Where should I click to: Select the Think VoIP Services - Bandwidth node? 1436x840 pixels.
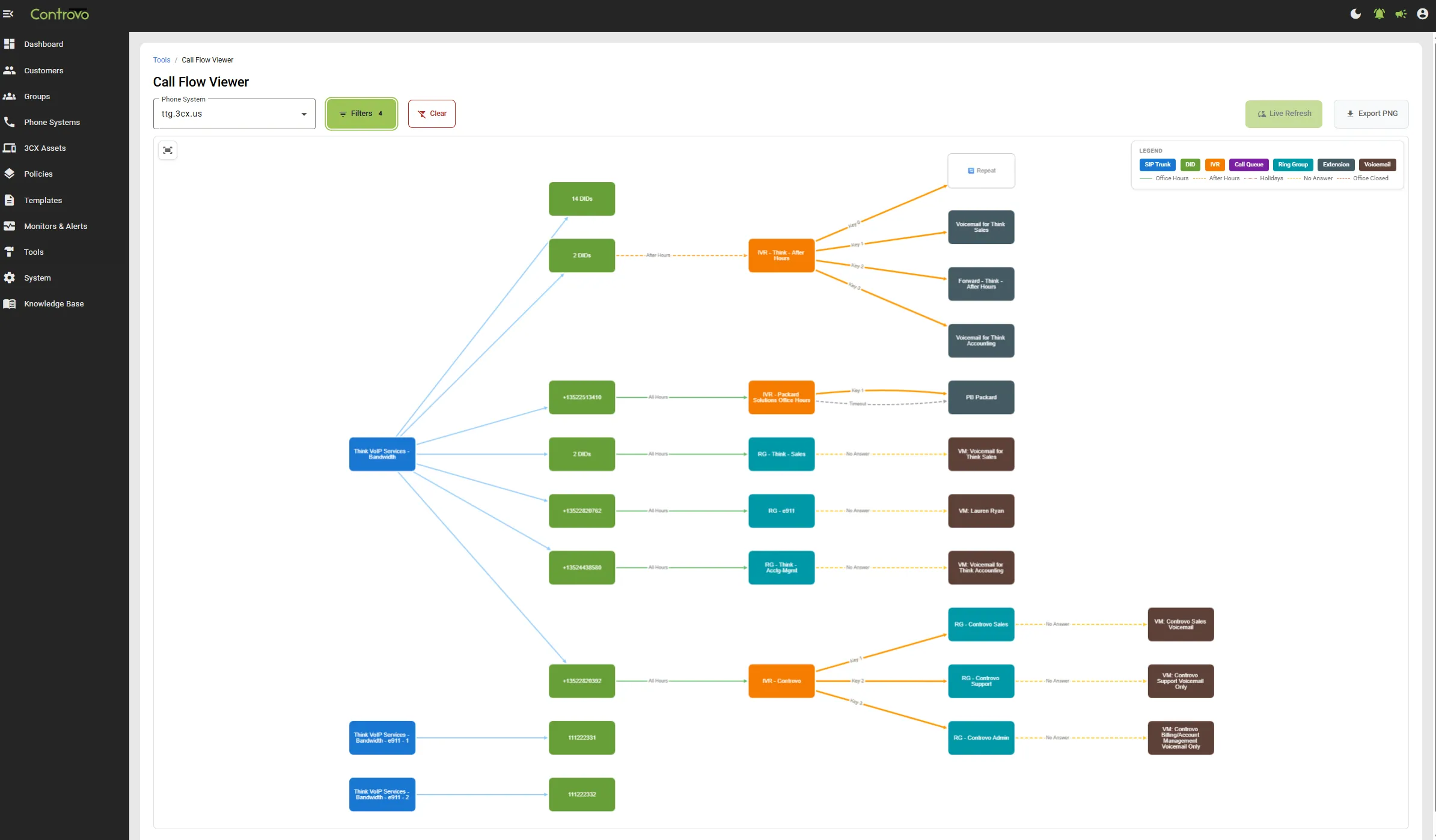(382, 454)
